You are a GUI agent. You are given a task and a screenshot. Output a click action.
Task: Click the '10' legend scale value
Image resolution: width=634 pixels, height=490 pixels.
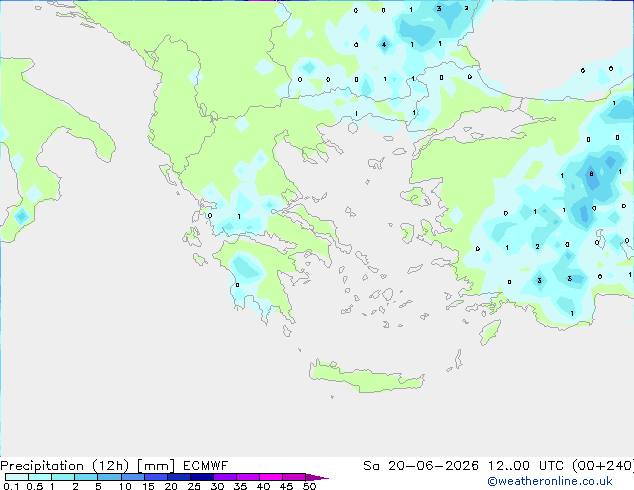click(125, 486)
